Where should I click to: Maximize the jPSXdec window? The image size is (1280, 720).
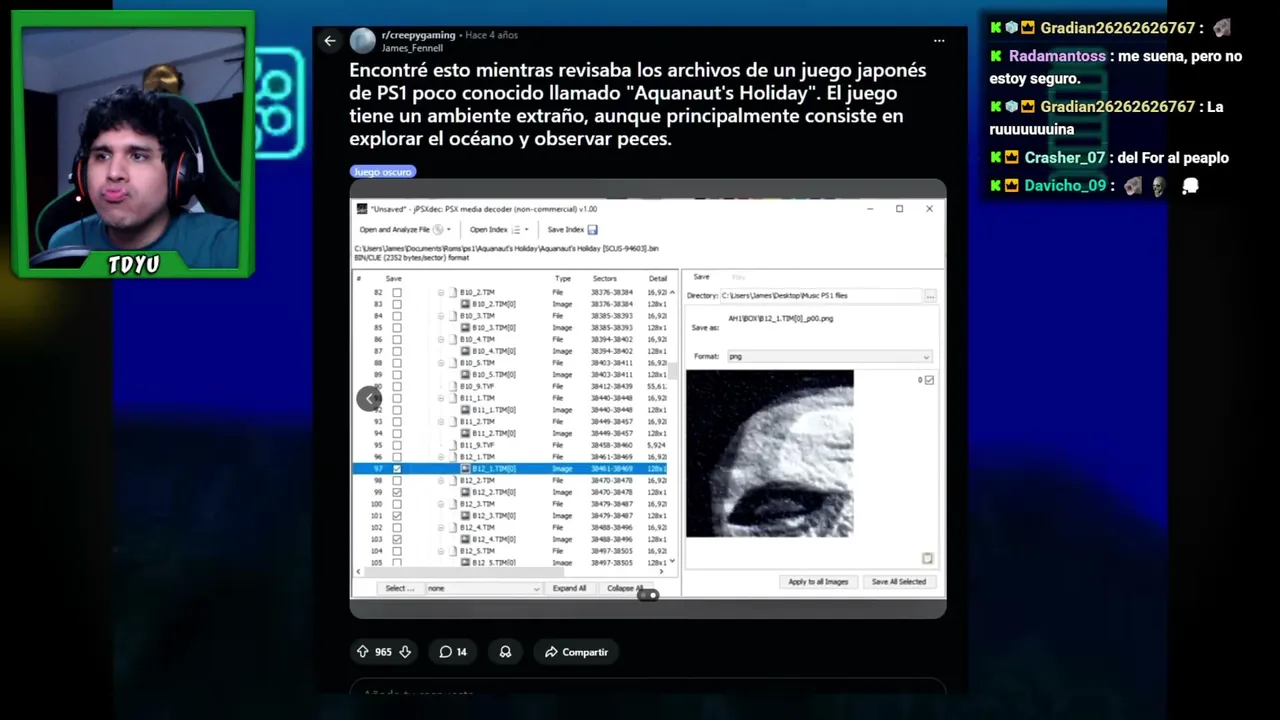pyautogui.click(x=899, y=209)
